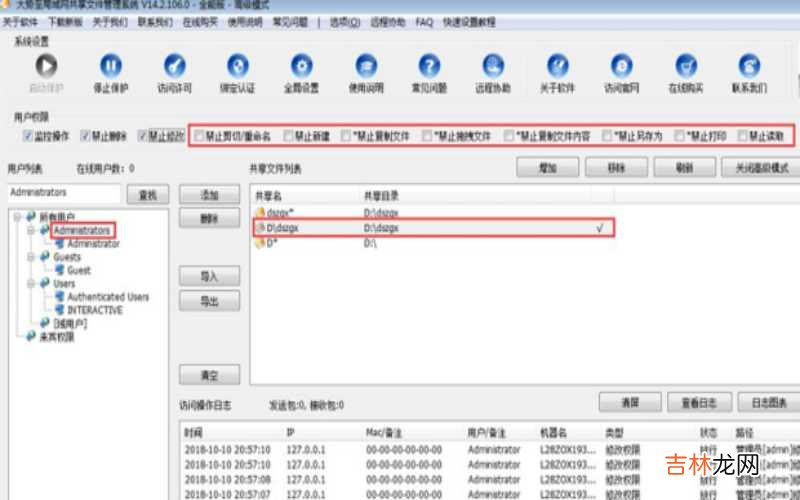Collapse the Users group expander
This screenshot has height=500, width=800.
point(31,284)
